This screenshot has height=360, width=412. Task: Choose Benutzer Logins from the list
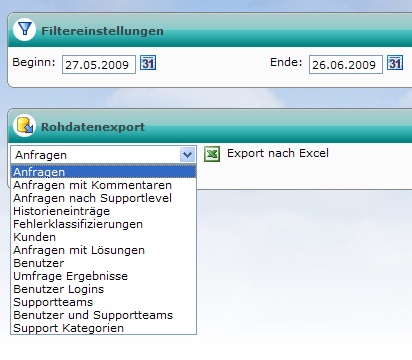click(103, 289)
